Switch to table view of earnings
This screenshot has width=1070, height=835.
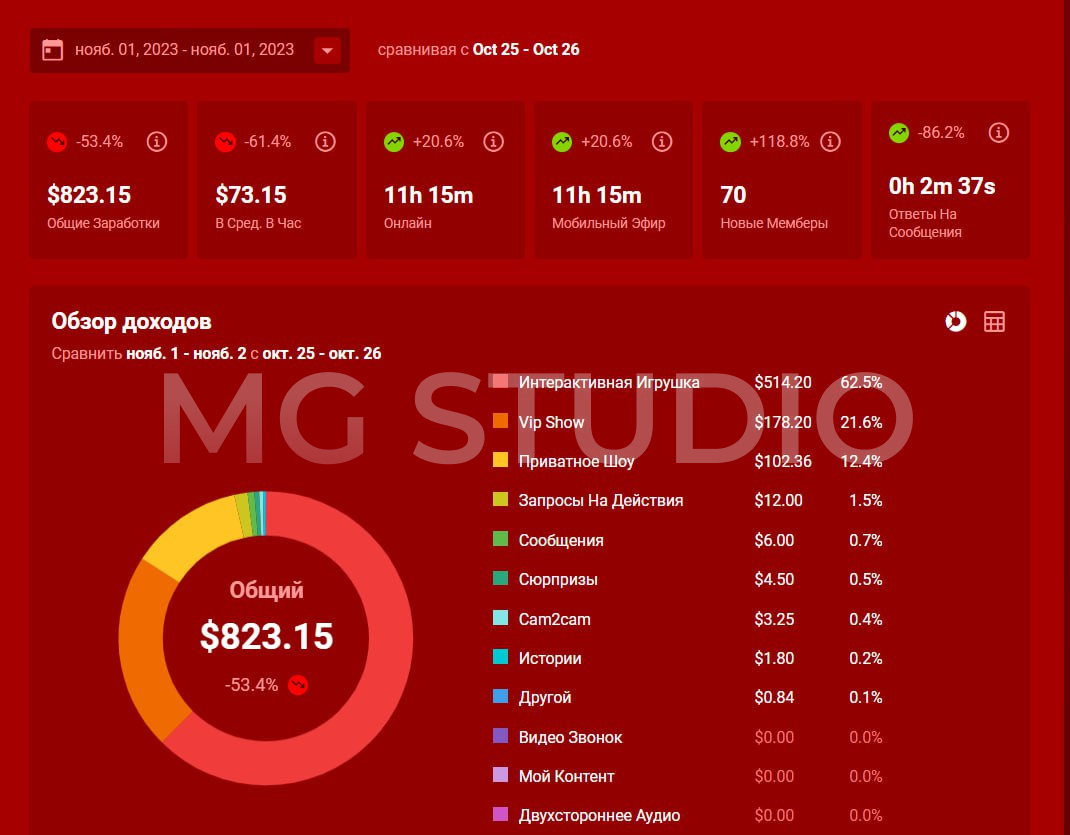coord(994,321)
